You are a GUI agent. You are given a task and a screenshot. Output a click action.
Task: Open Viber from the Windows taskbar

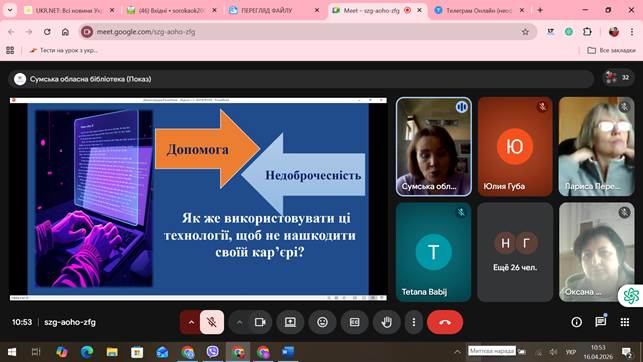212,352
